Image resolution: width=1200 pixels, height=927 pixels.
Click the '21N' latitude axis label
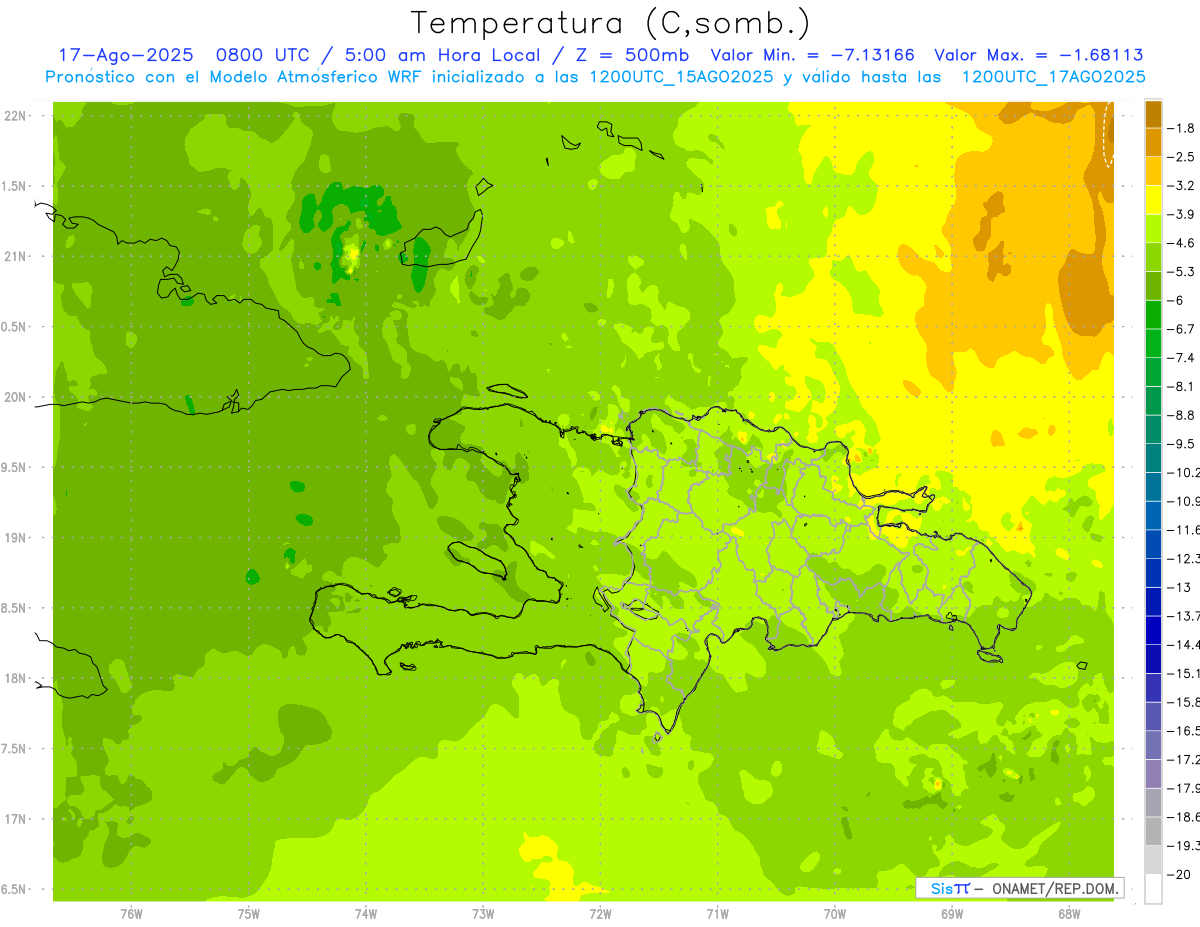pos(16,256)
